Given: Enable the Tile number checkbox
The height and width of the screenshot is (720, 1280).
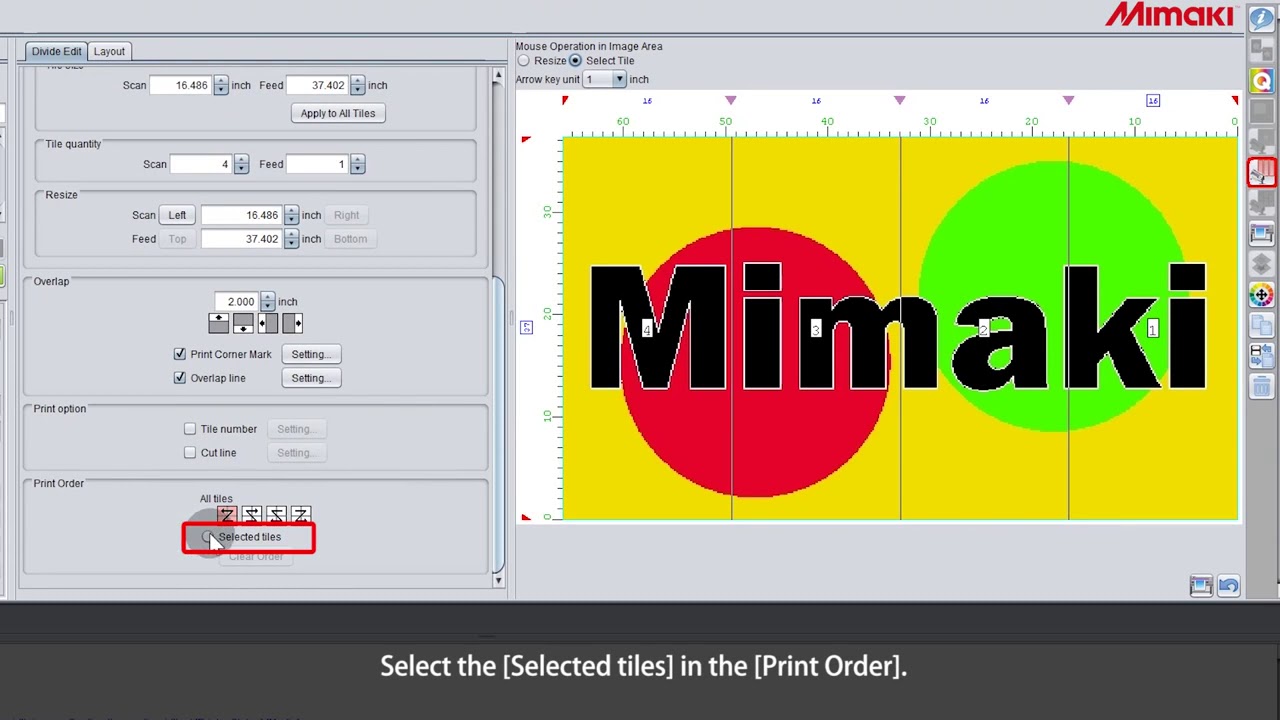Looking at the screenshot, I should [x=190, y=429].
